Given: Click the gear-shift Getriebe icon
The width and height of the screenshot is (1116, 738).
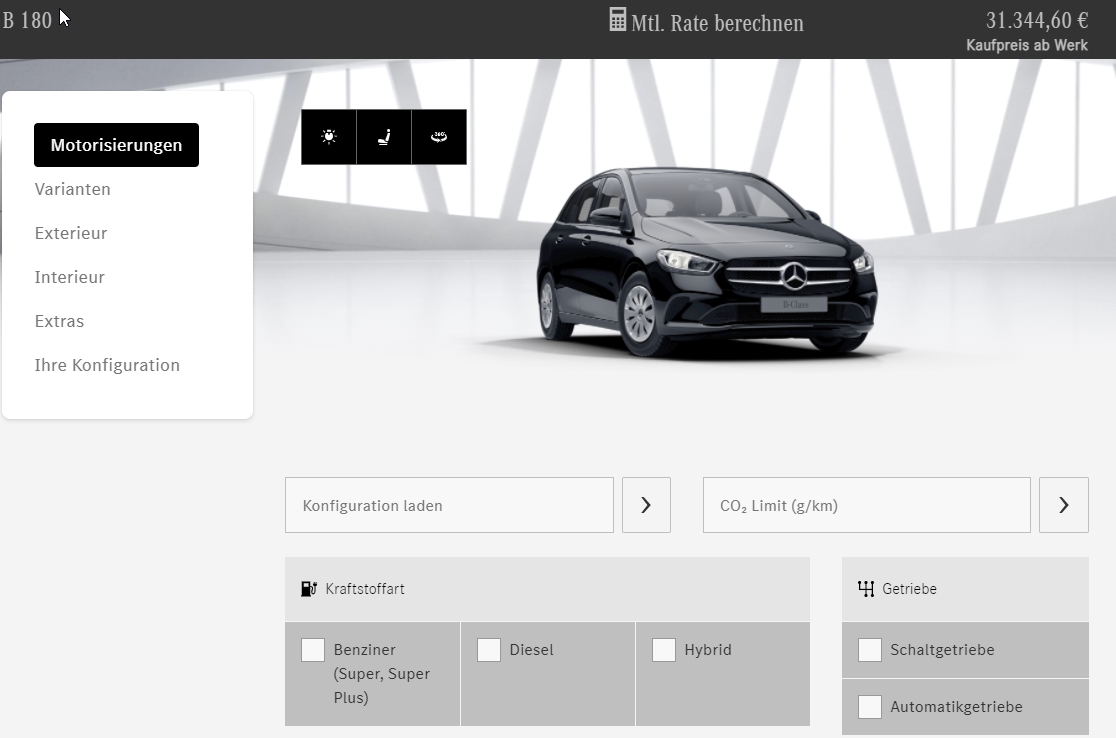Looking at the screenshot, I should [865, 589].
